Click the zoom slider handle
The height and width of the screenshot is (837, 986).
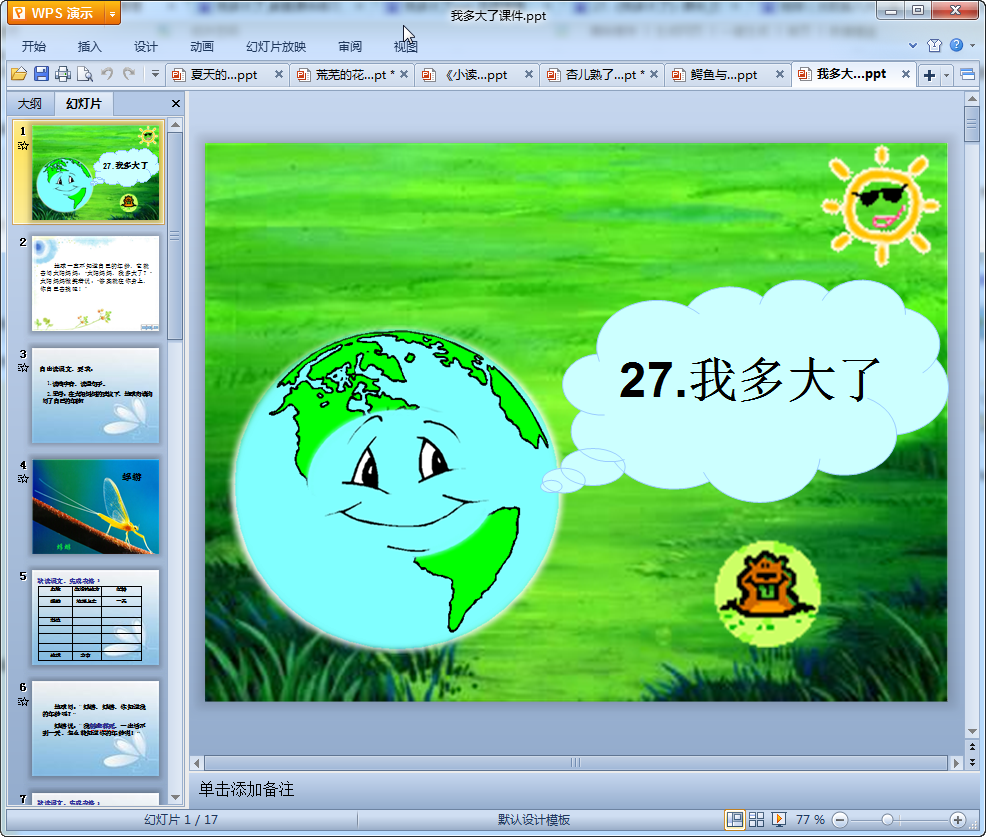[886, 819]
